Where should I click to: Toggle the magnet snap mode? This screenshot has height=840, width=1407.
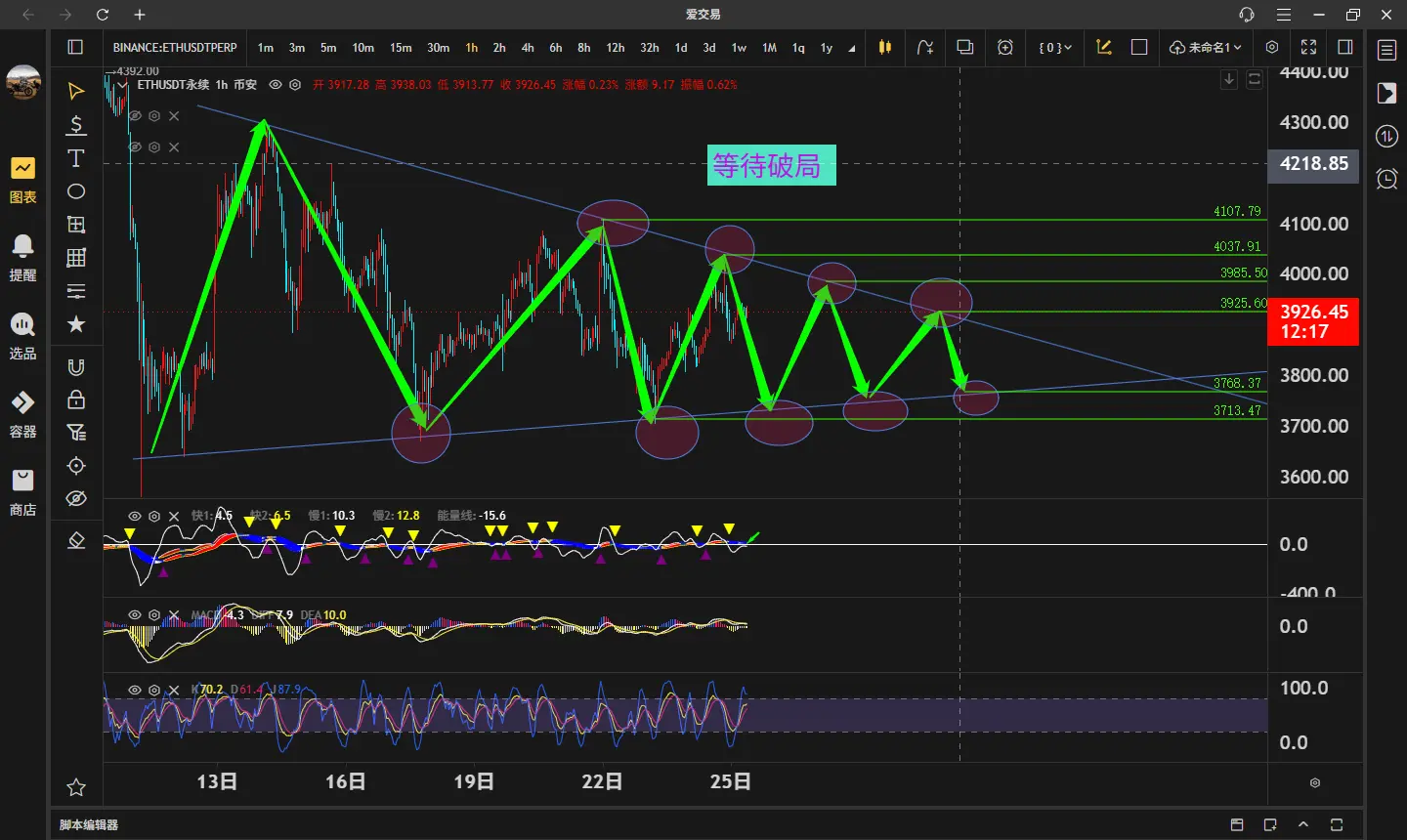76,367
